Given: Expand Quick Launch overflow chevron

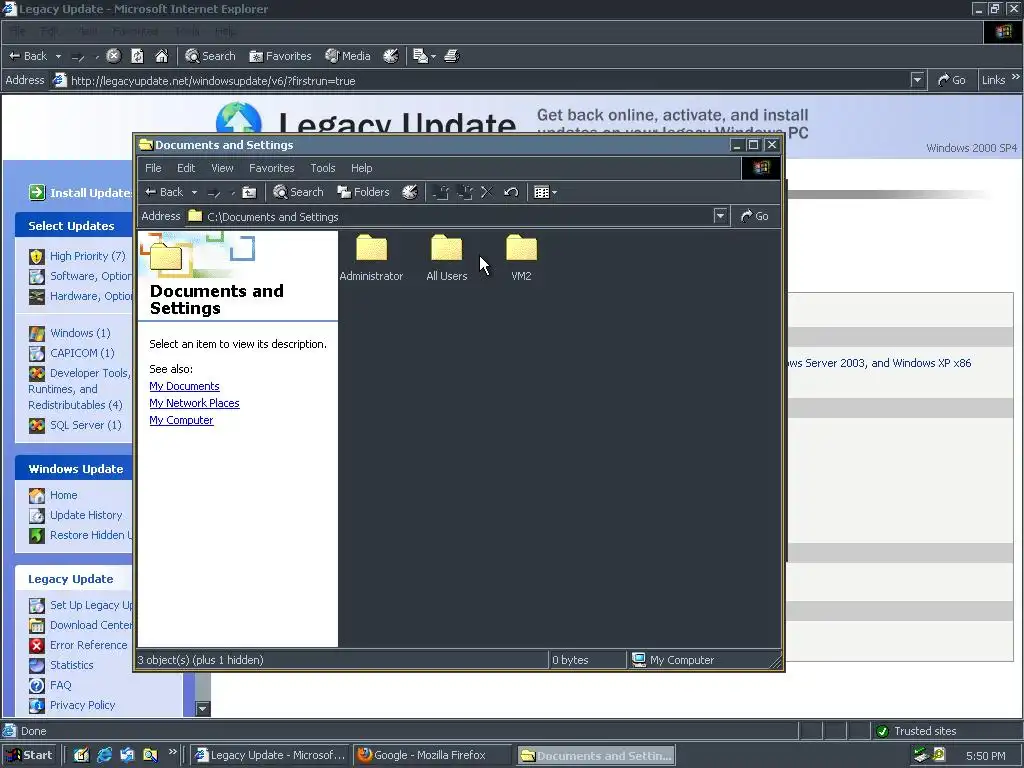Looking at the screenshot, I should [x=172, y=752].
